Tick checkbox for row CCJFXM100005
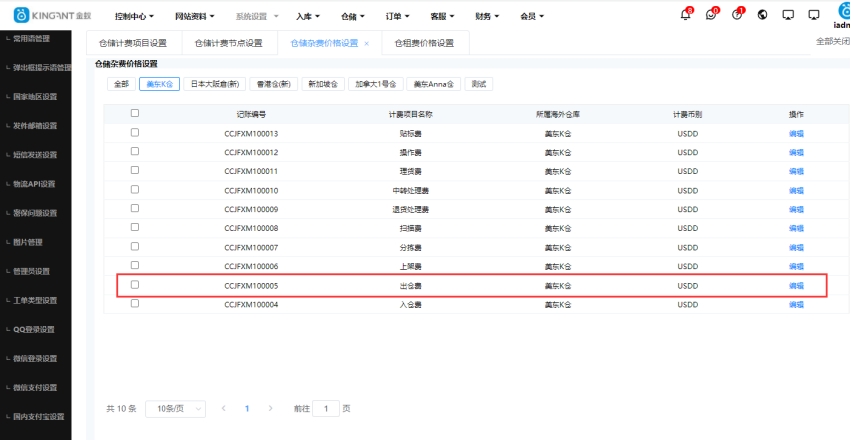851x441 pixels. pos(135,285)
